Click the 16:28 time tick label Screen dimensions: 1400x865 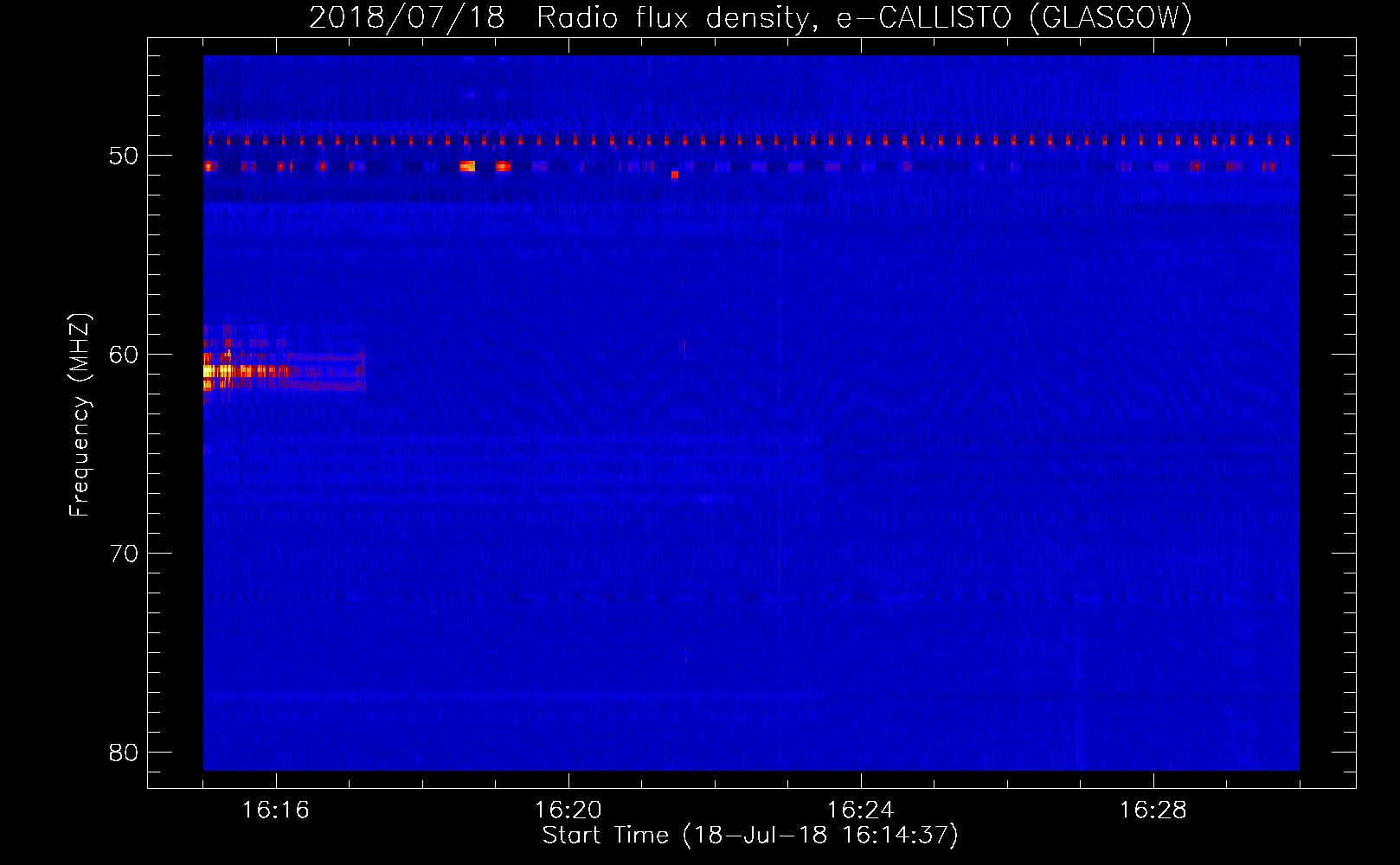1153,811
